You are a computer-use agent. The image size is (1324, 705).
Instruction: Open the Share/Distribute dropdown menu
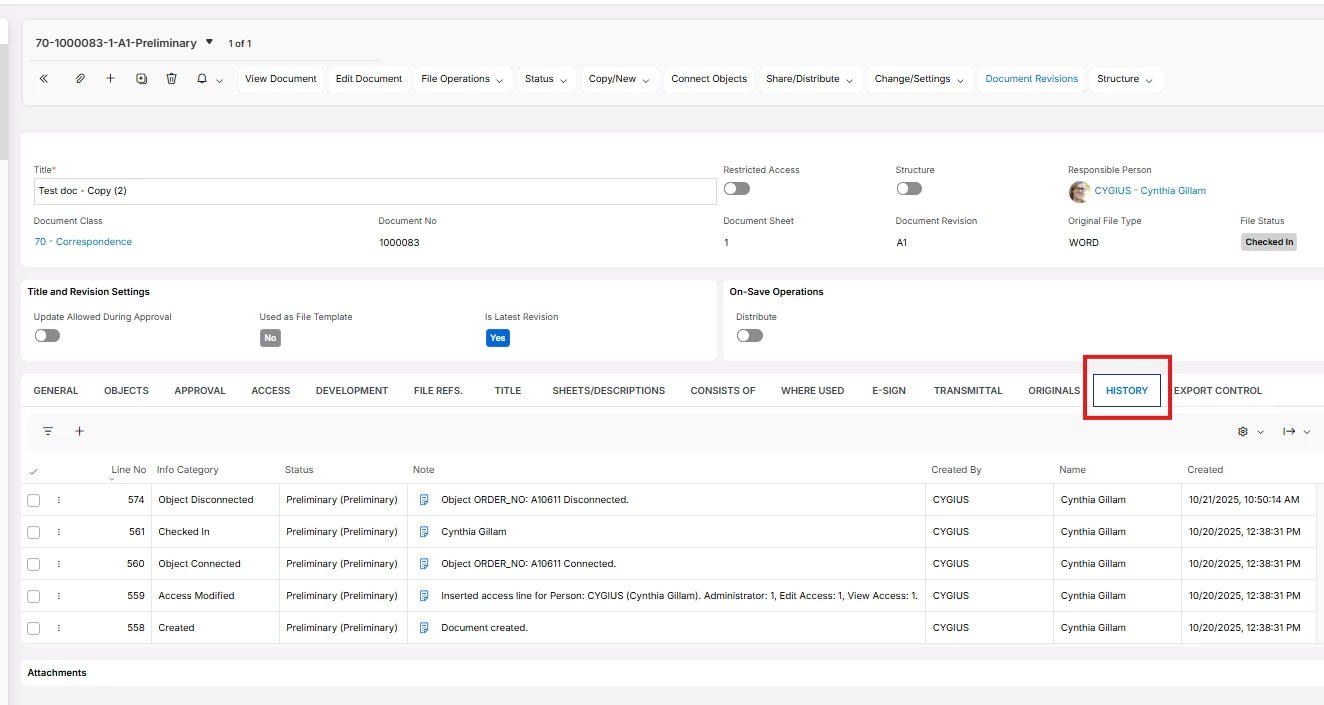coord(809,79)
